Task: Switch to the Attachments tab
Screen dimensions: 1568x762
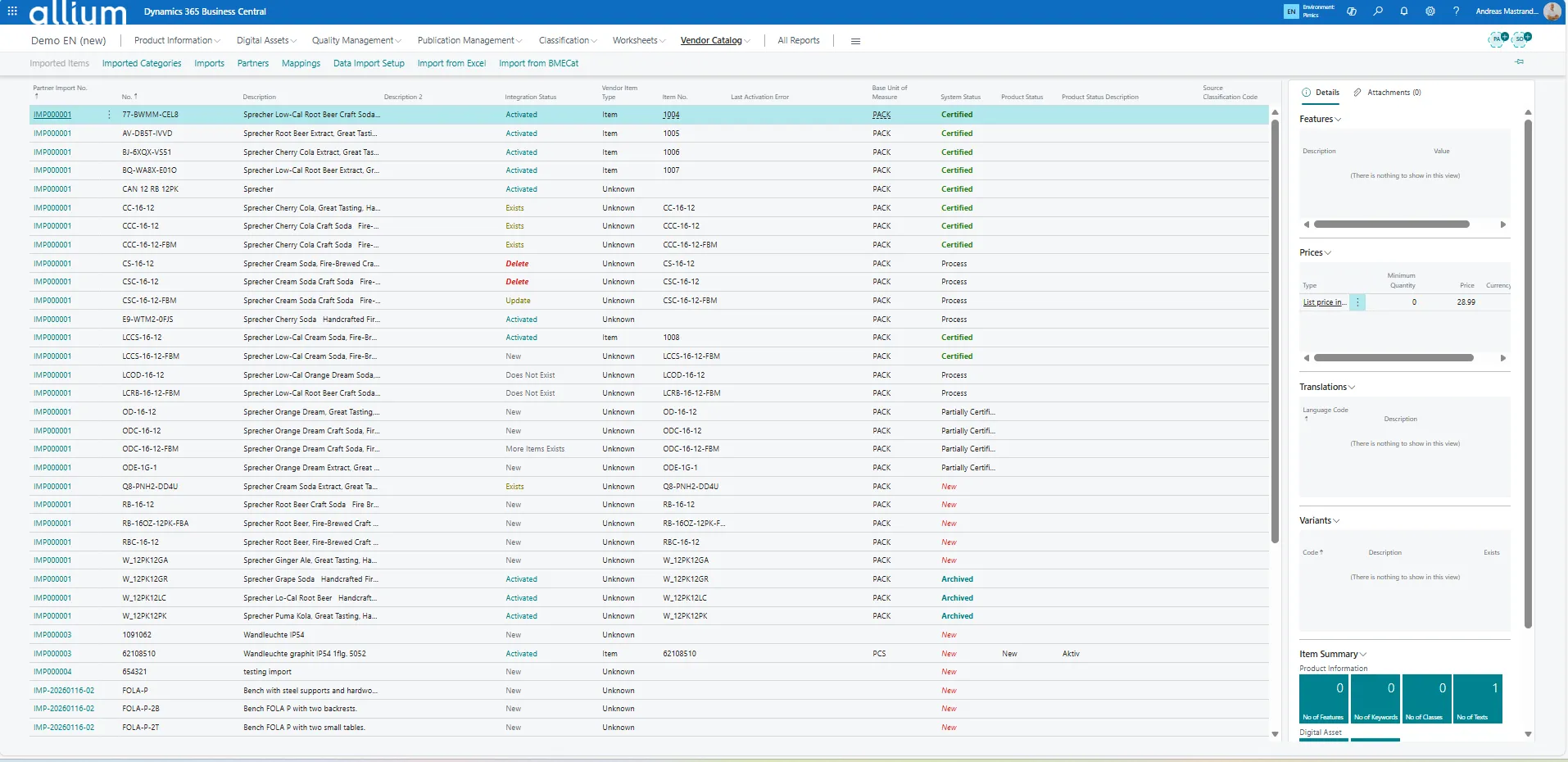Action: [1387, 93]
